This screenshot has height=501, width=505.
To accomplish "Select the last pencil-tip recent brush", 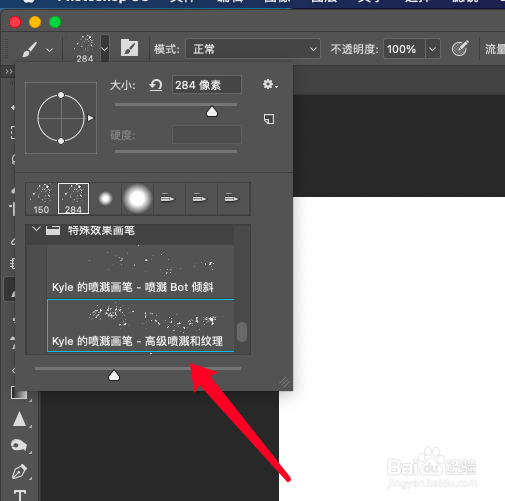I will (233, 199).
